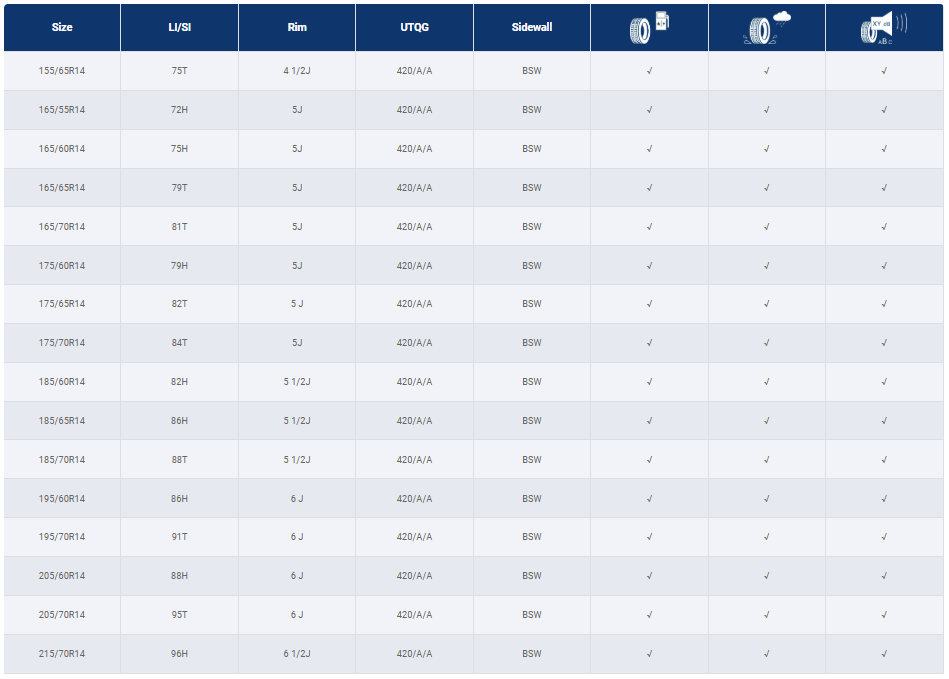This screenshot has width=949, height=679.
Task: Select the LI/SI column header
Action: (x=180, y=27)
